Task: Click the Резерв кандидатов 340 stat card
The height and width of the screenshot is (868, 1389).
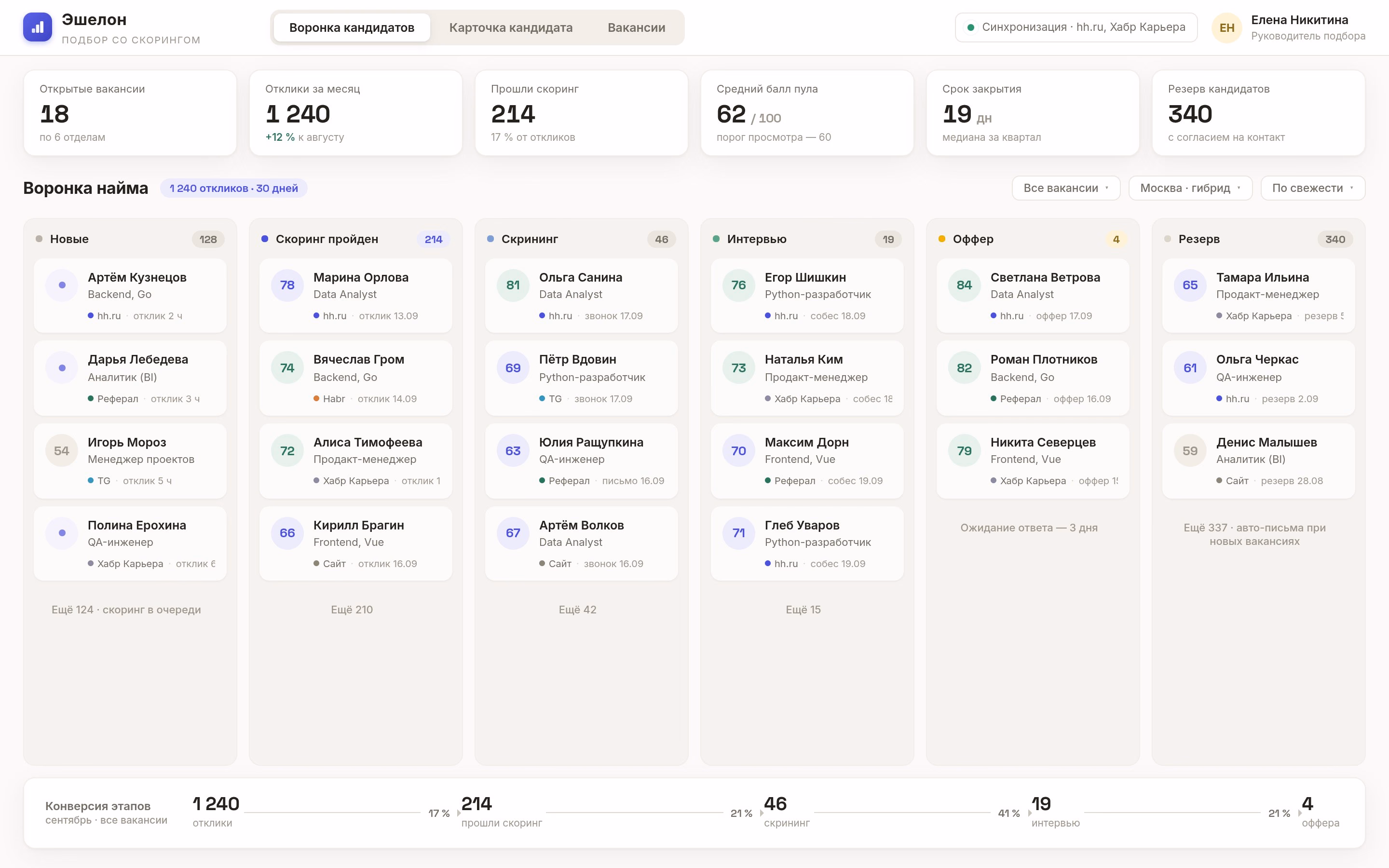Action: pyautogui.click(x=1258, y=112)
